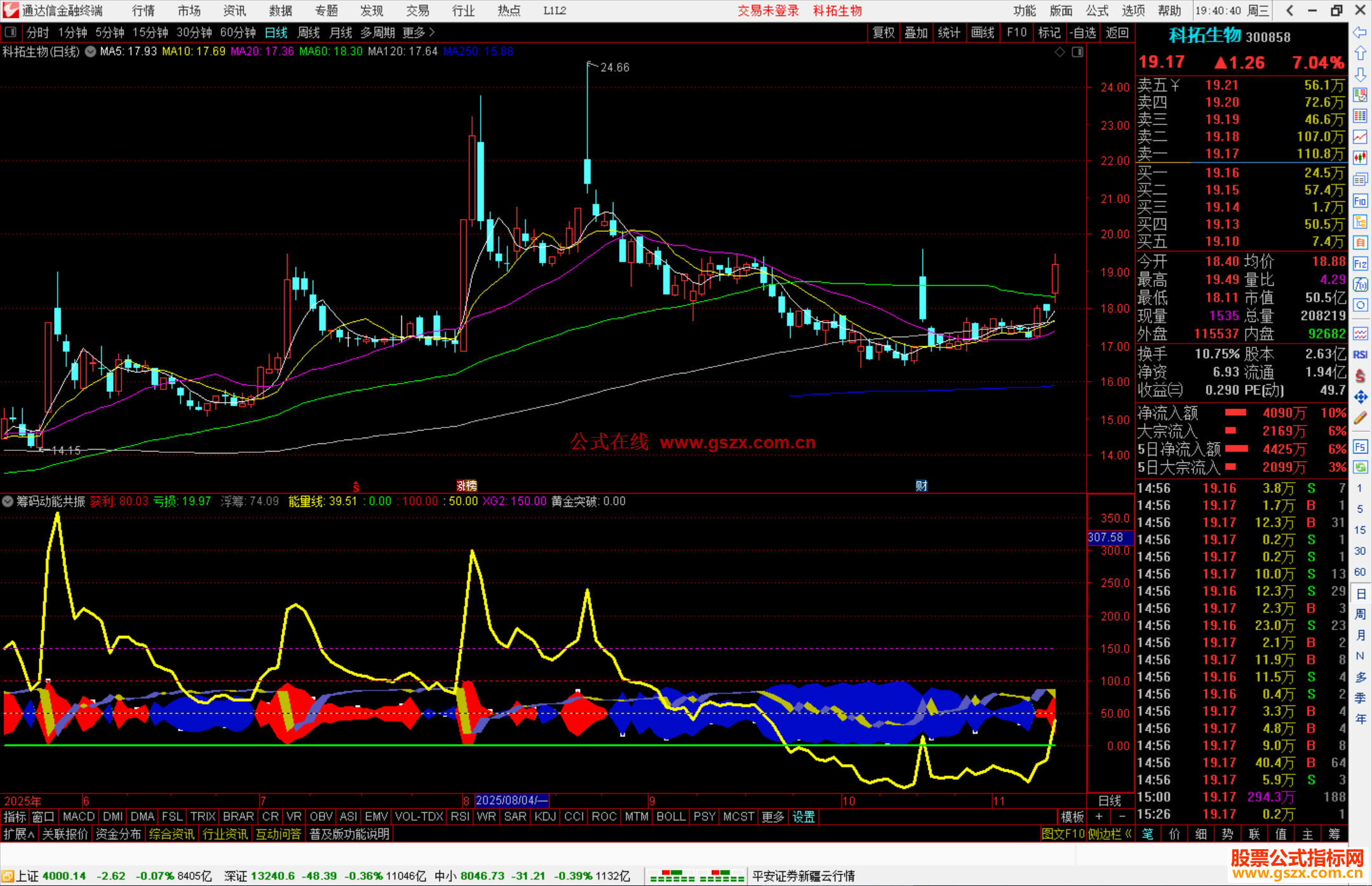Viewport: 1372px width, 886px height.
Task: Click the 复权 button above chart
Action: pyautogui.click(x=884, y=32)
